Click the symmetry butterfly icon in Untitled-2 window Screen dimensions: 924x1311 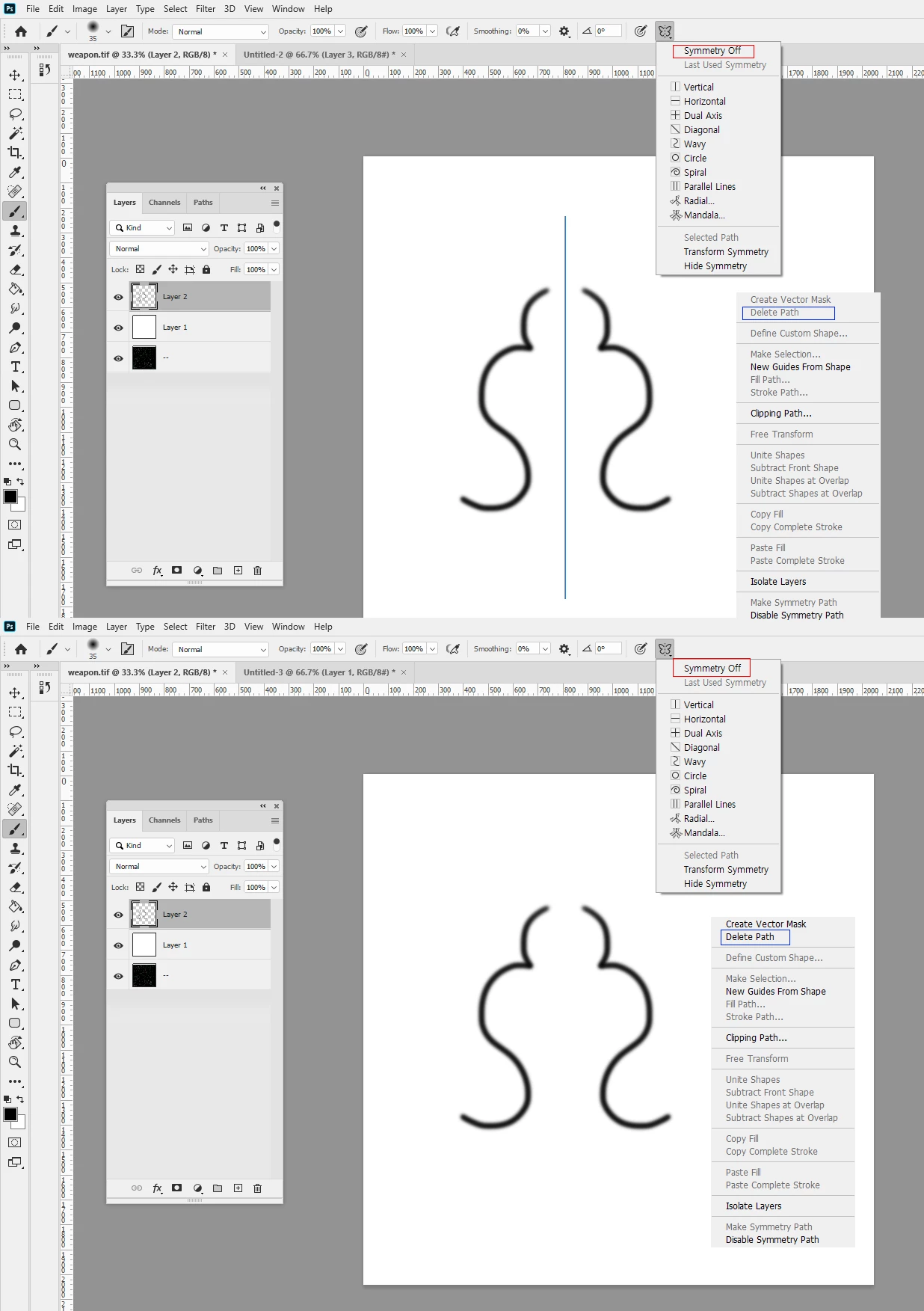pyautogui.click(x=665, y=31)
